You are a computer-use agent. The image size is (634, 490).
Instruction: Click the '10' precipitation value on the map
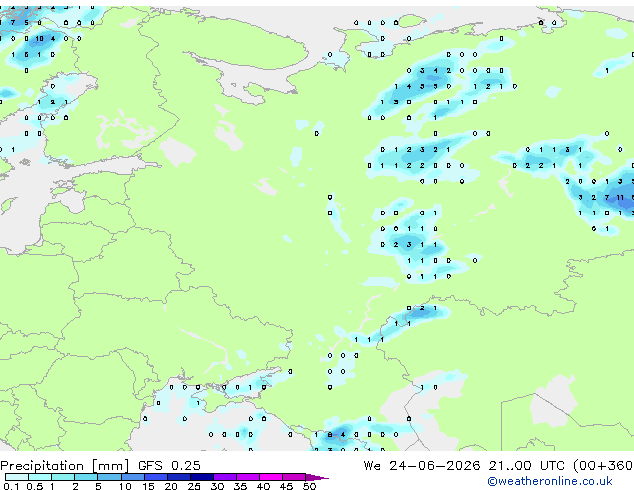pos(39,38)
